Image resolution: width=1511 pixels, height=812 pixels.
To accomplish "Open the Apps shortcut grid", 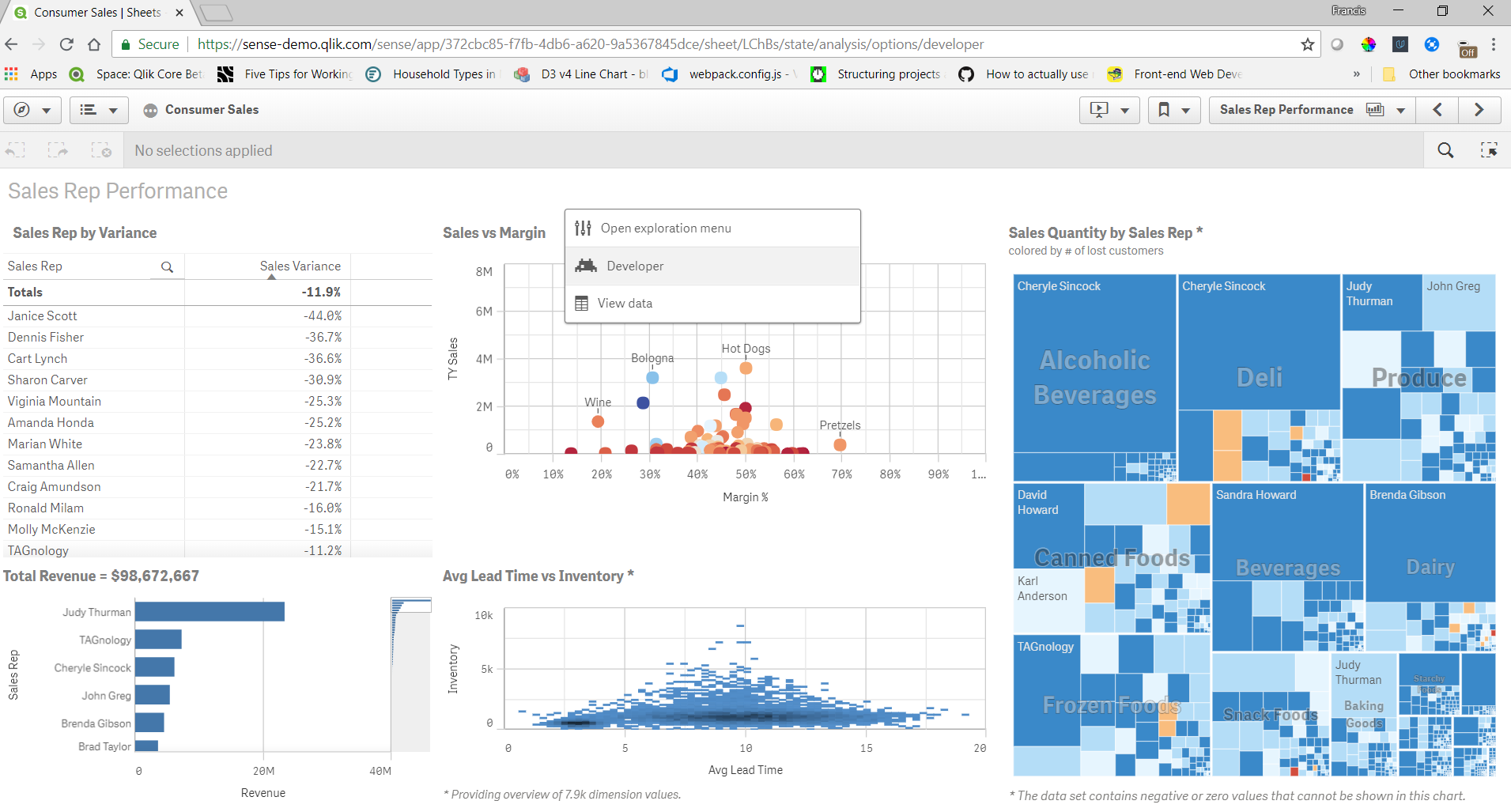I will pyautogui.click(x=11, y=74).
